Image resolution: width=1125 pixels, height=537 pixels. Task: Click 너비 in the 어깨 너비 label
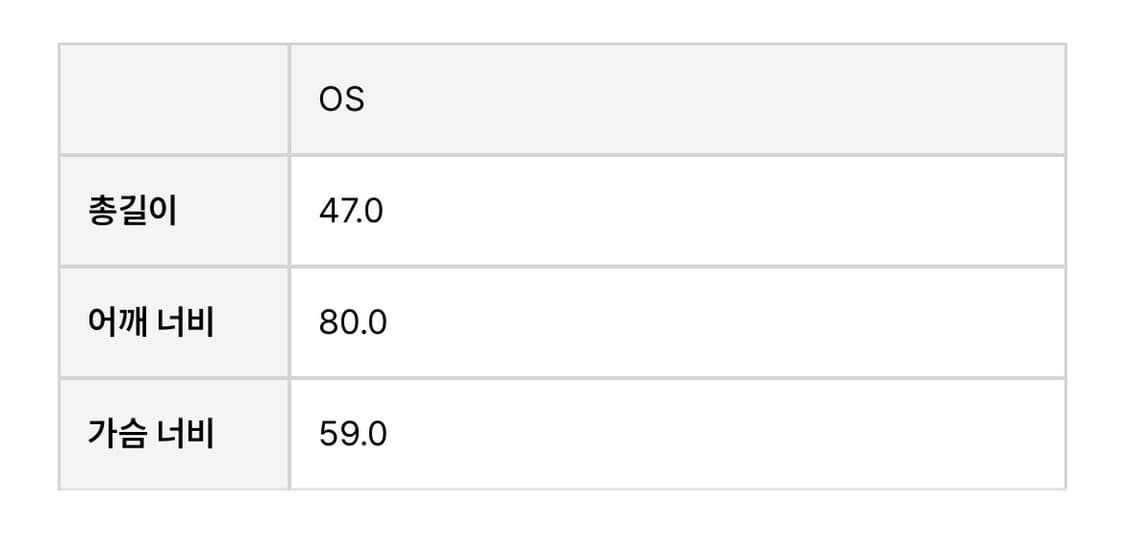point(187,323)
